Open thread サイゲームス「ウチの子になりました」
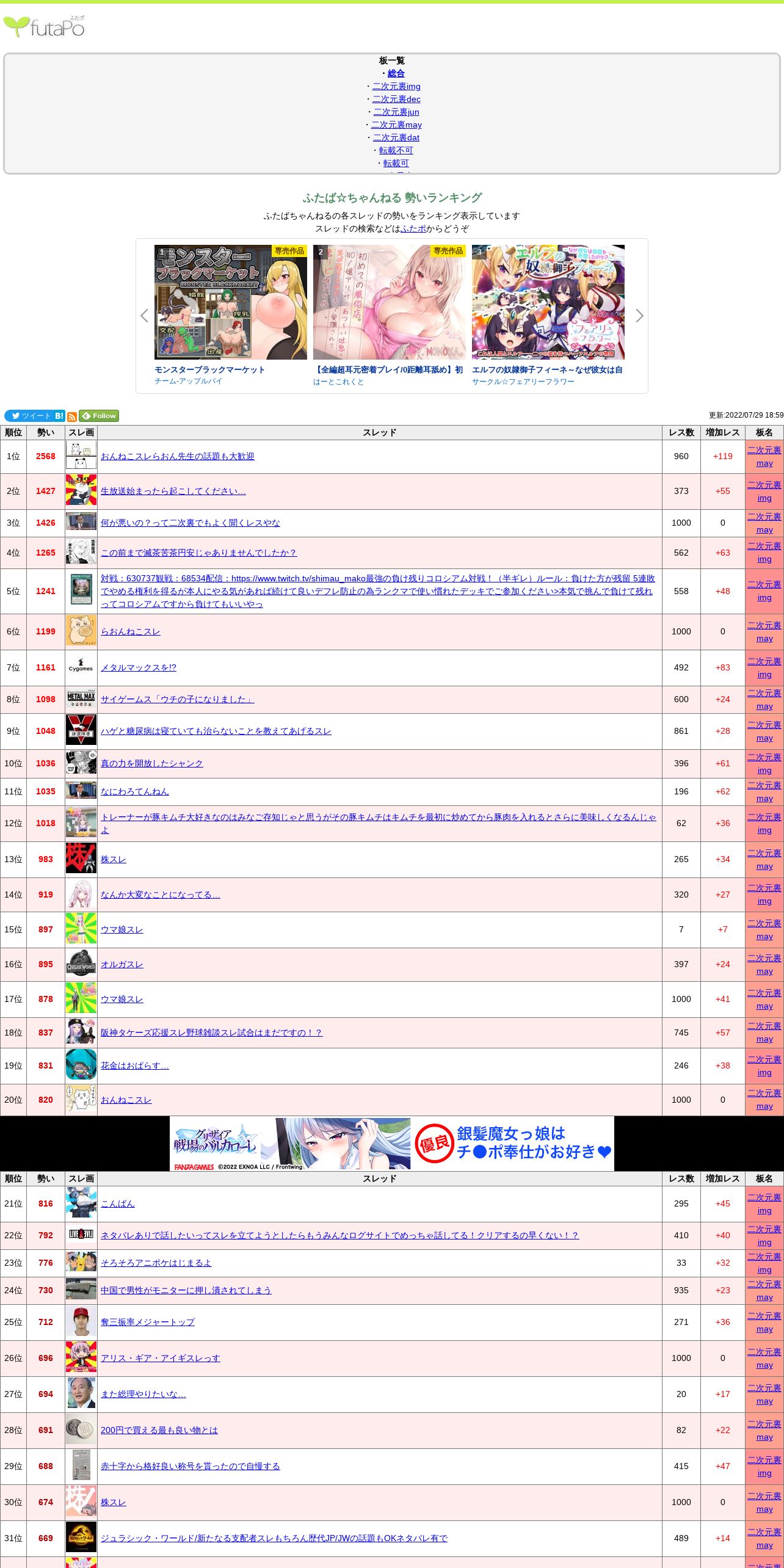 click(x=178, y=699)
